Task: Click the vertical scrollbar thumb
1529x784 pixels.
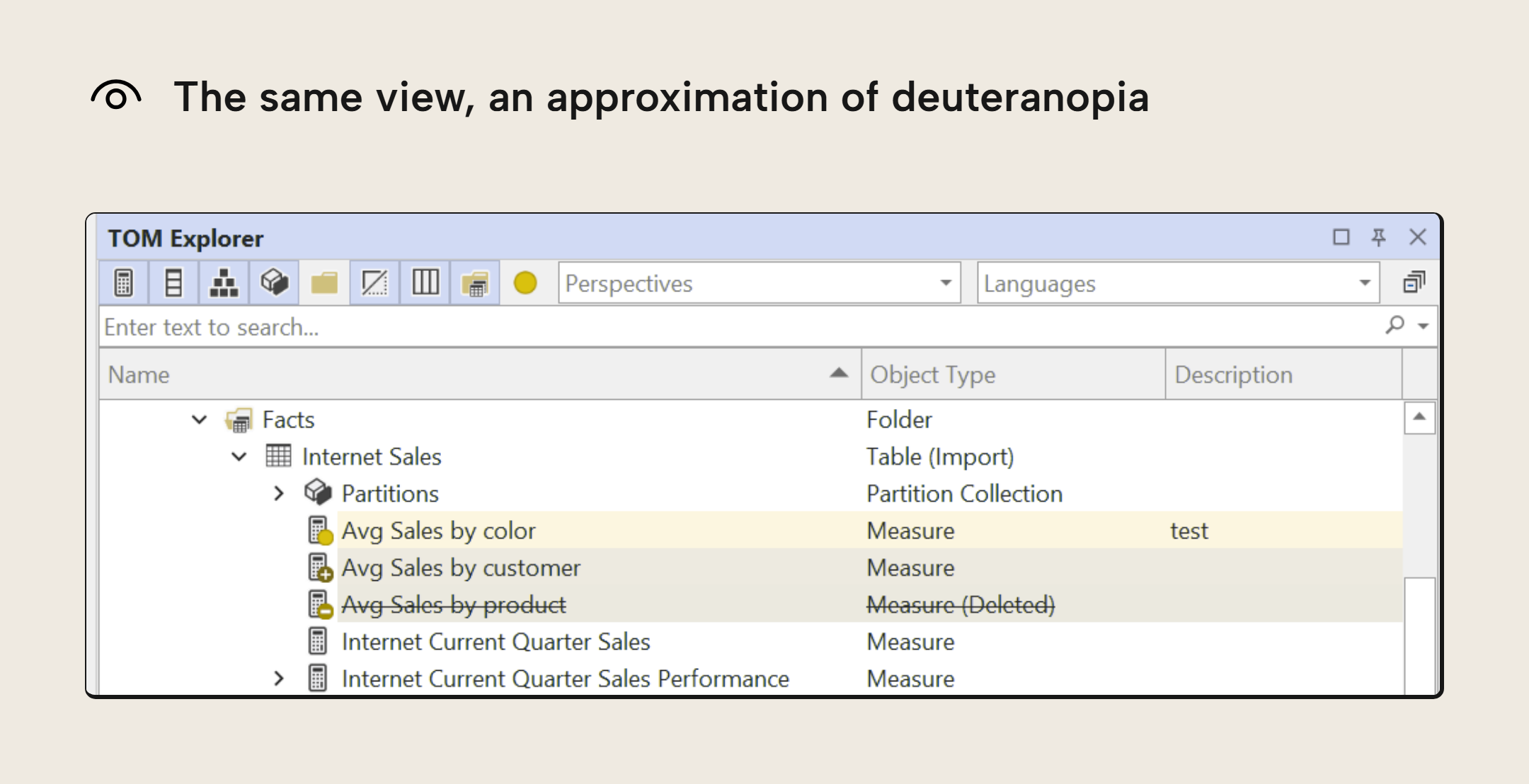Action: point(1419,635)
